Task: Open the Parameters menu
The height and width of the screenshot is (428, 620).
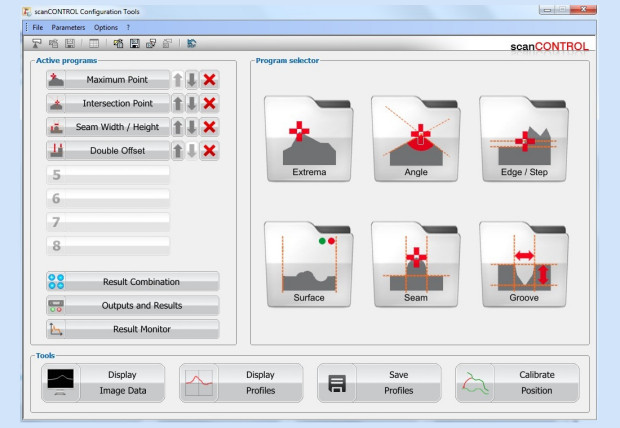Action: (x=68, y=27)
